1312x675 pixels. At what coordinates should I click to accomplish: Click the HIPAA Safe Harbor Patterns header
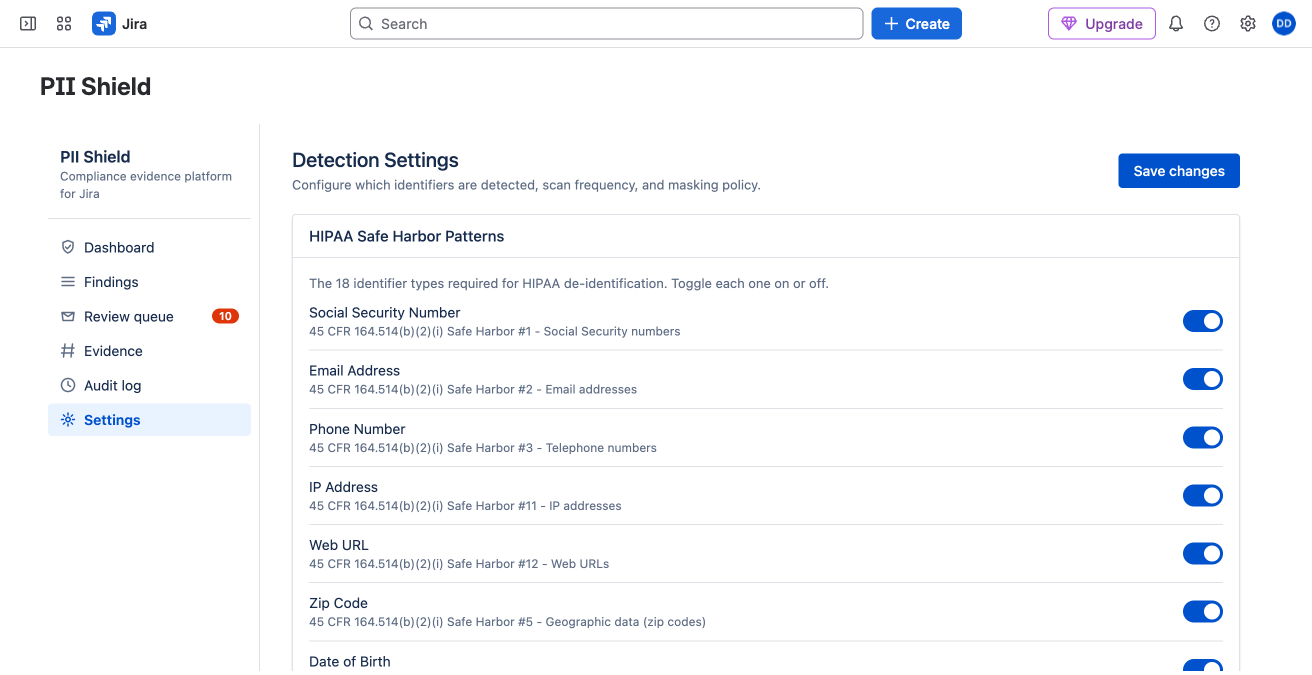(x=406, y=237)
